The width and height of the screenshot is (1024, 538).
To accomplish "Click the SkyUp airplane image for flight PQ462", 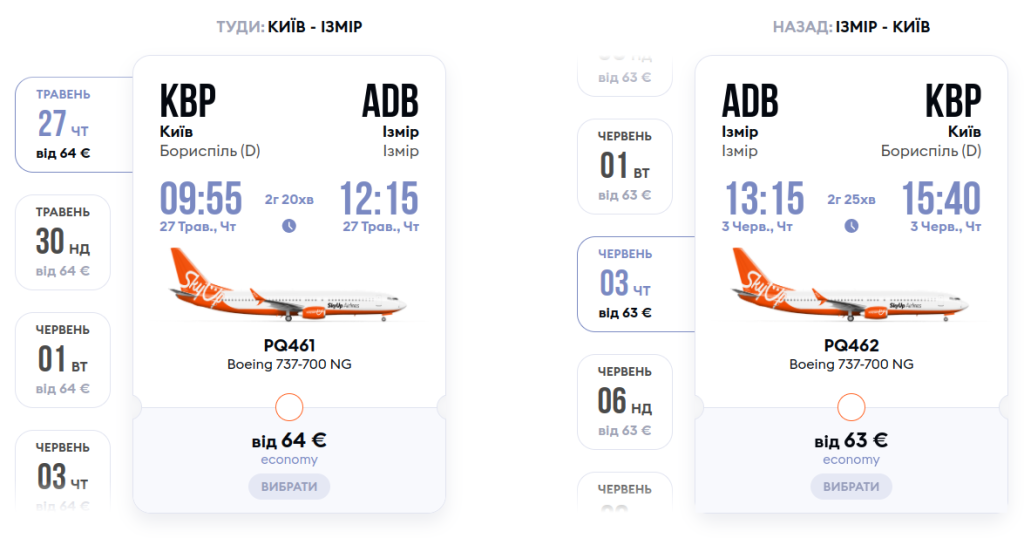I will 851,288.
